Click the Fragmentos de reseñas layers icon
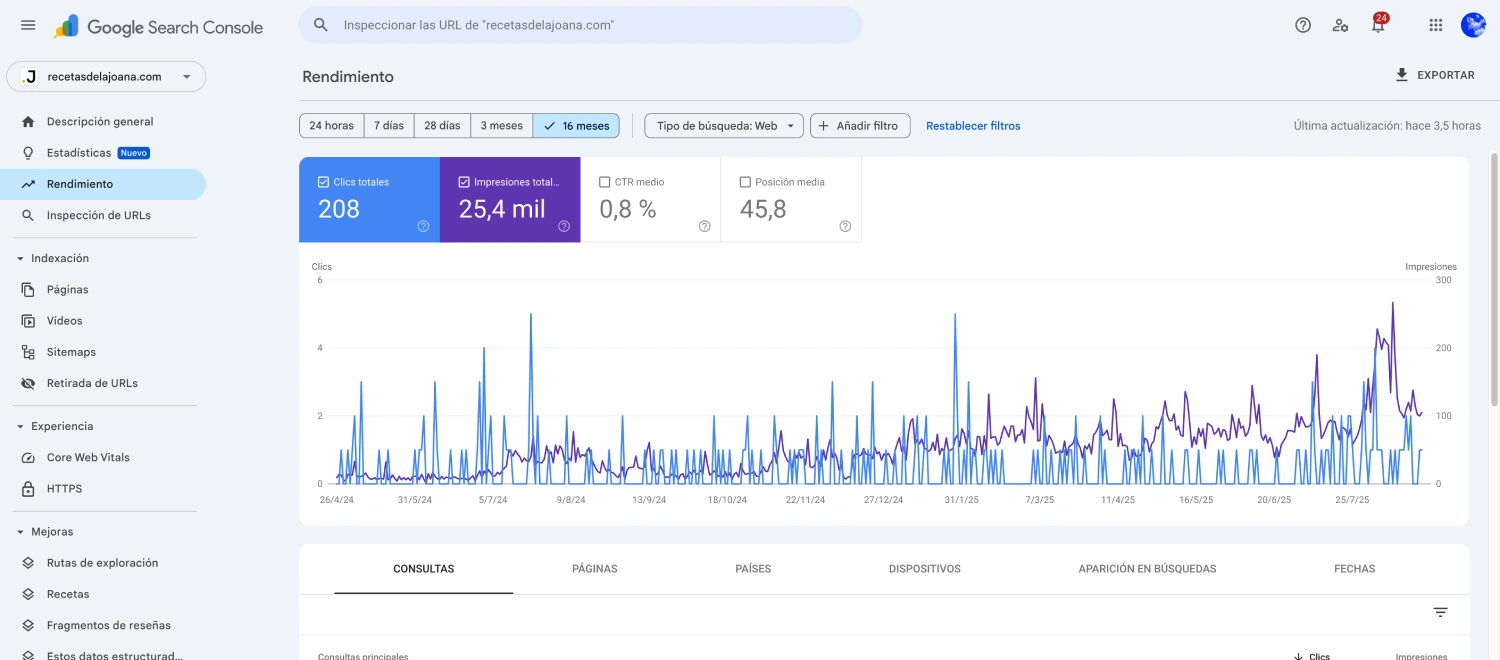 click(28, 625)
